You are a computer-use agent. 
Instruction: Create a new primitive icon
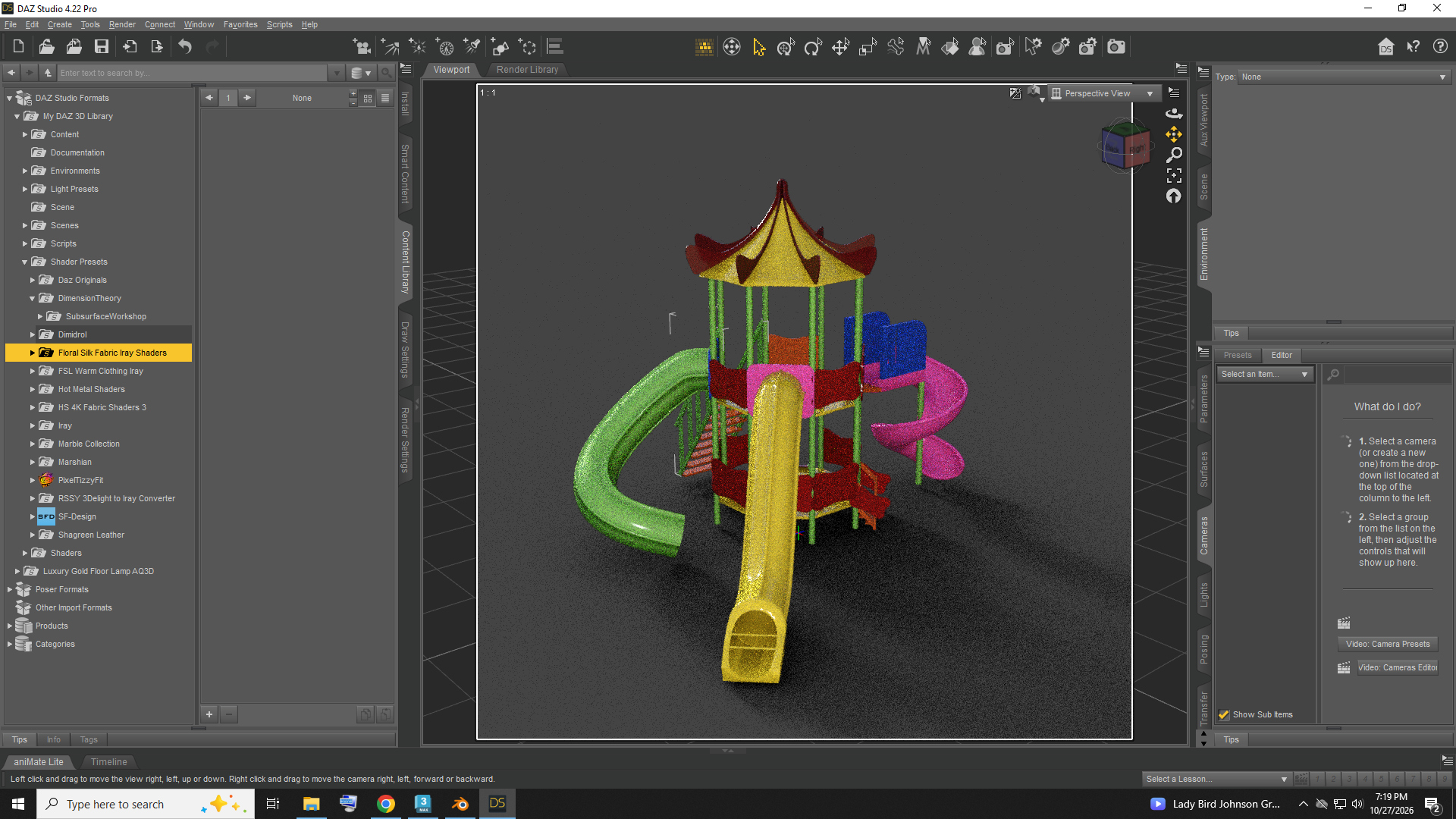500,47
